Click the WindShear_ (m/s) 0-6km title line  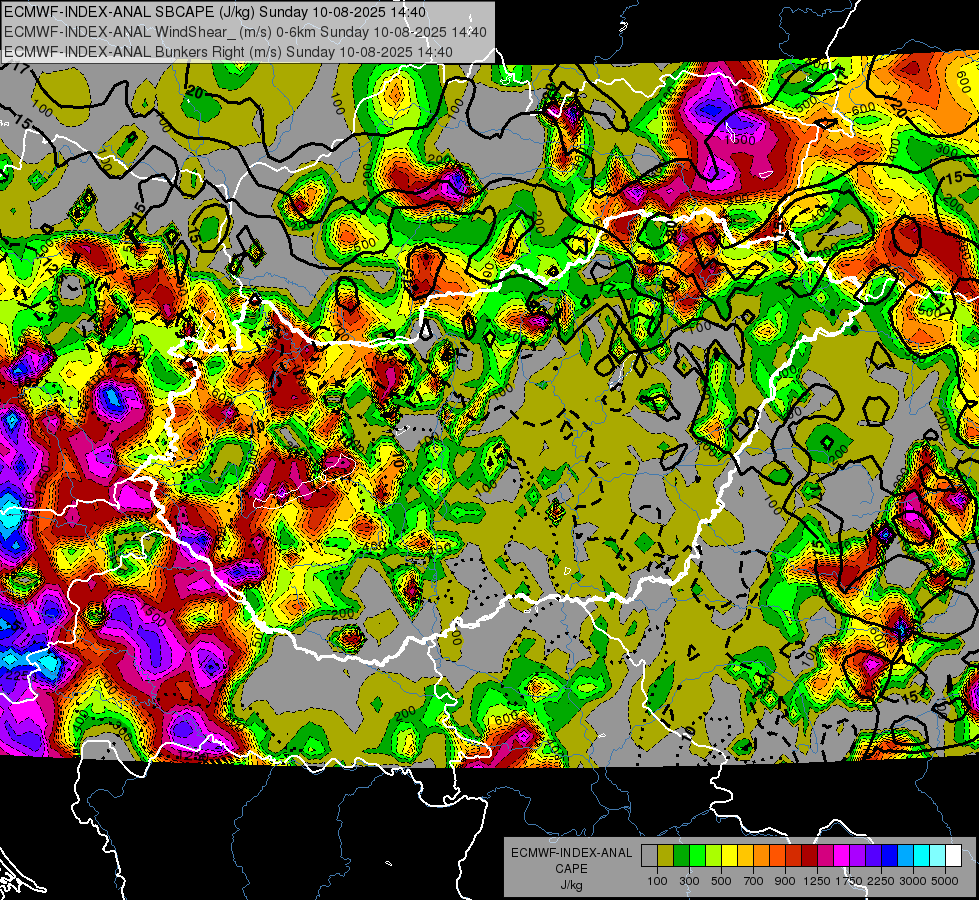click(245, 32)
